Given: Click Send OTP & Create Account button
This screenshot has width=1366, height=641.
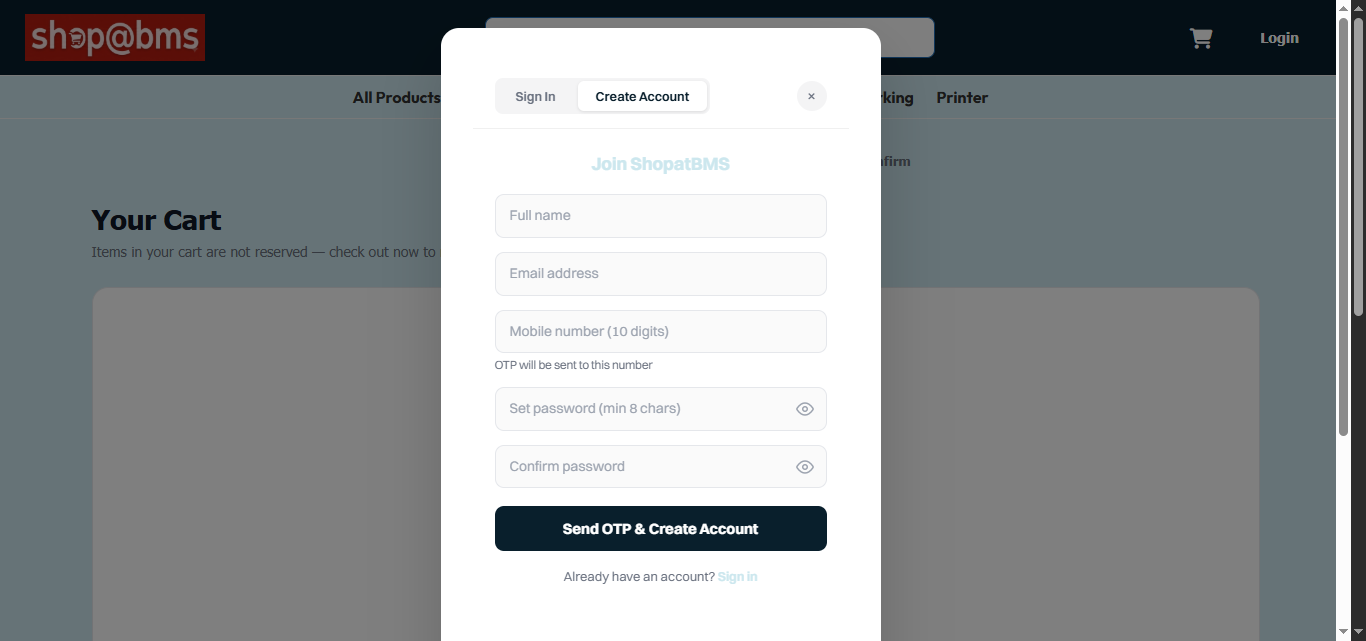Looking at the screenshot, I should [x=661, y=528].
